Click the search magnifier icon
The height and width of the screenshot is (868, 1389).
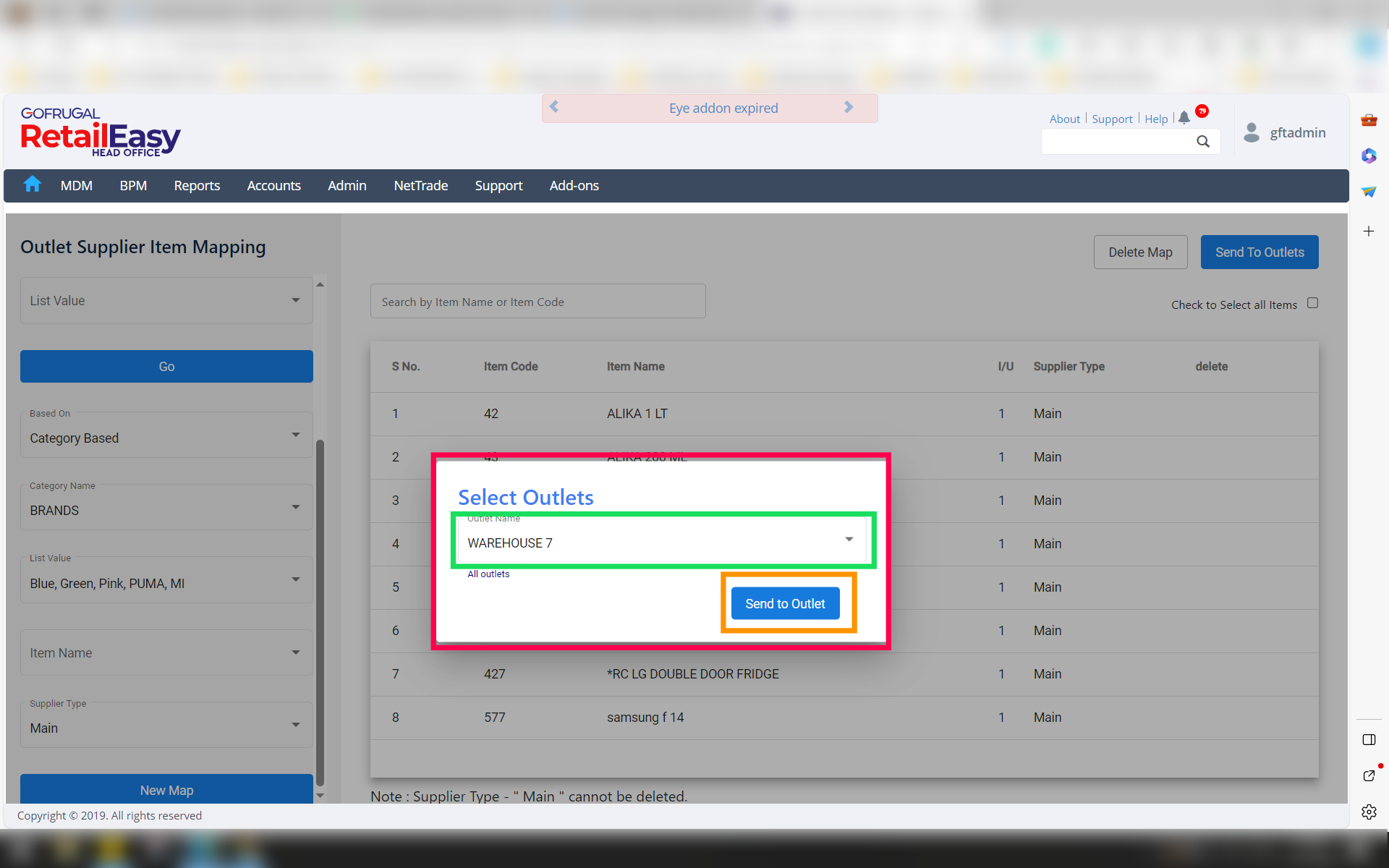click(x=1202, y=142)
